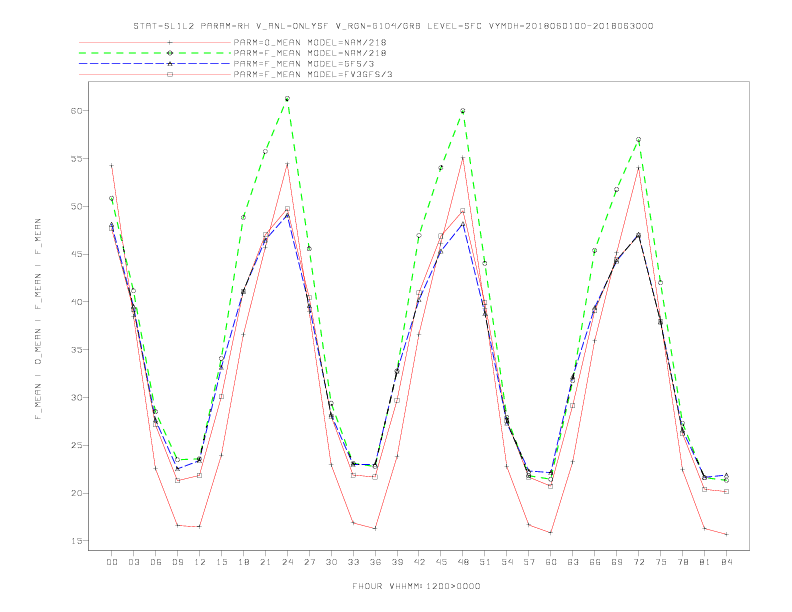The image size is (792, 612).
Task: Click the y-axis tick value 60
Action: tap(77, 111)
